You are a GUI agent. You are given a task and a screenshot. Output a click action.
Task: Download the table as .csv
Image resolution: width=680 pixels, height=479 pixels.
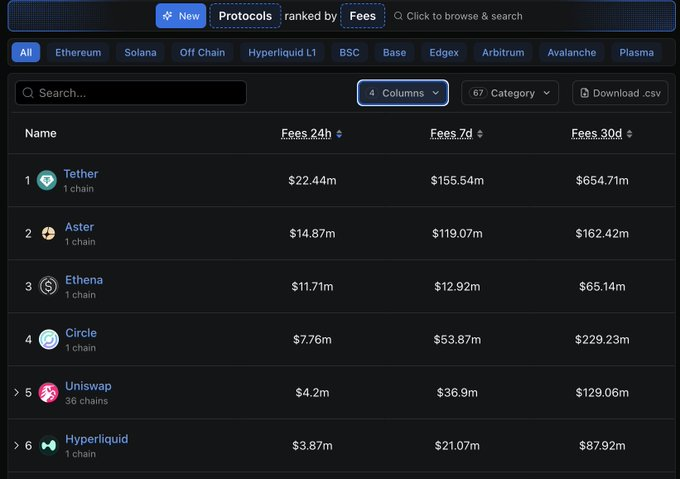pos(620,93)
